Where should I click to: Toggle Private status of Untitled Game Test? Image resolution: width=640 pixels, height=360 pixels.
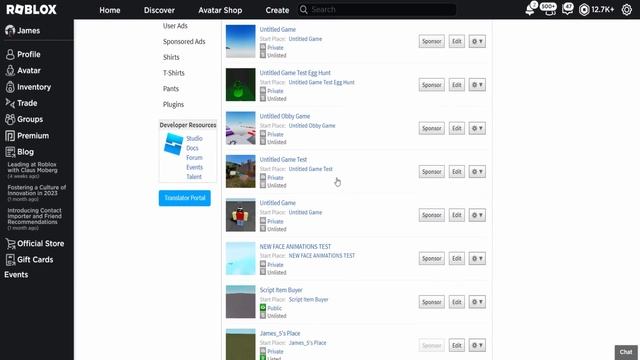click(271, 178)
